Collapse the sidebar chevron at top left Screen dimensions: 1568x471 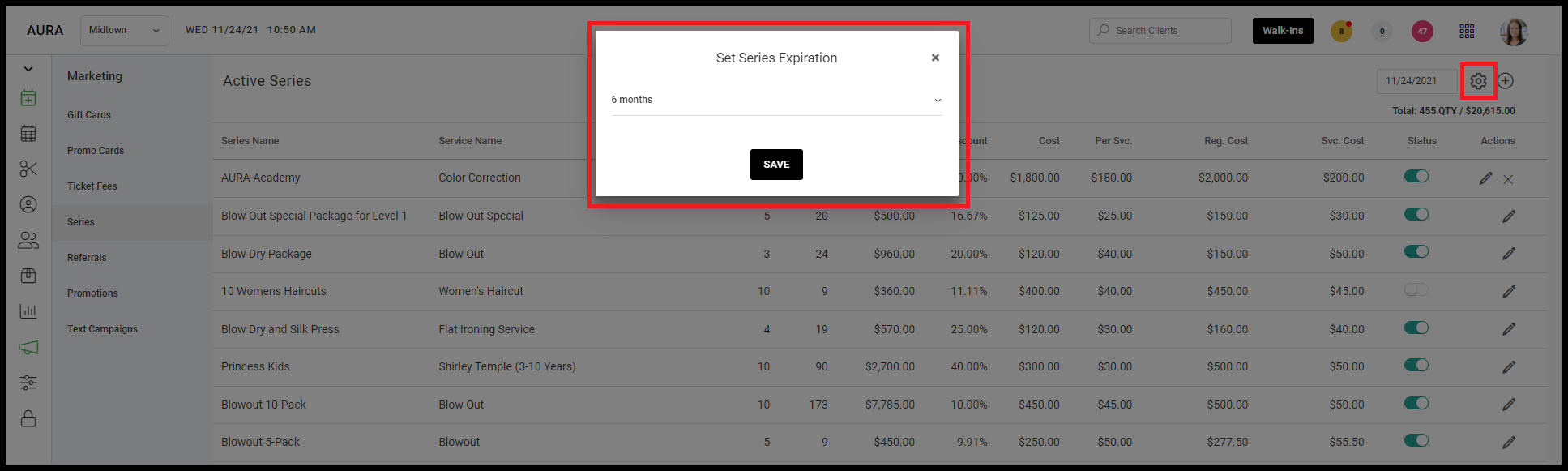click(28, 69)
